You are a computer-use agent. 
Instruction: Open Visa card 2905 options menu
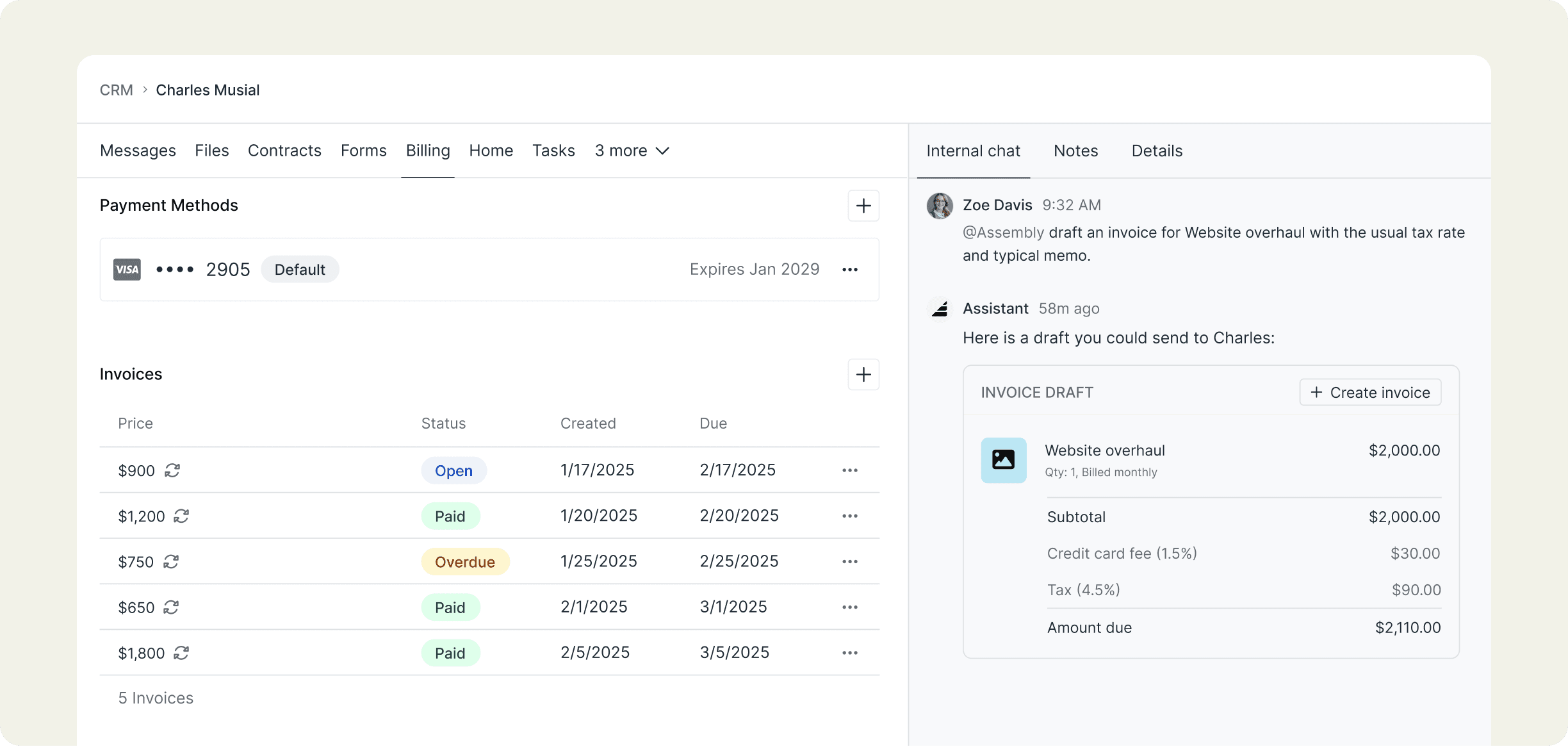click(849, 270)
